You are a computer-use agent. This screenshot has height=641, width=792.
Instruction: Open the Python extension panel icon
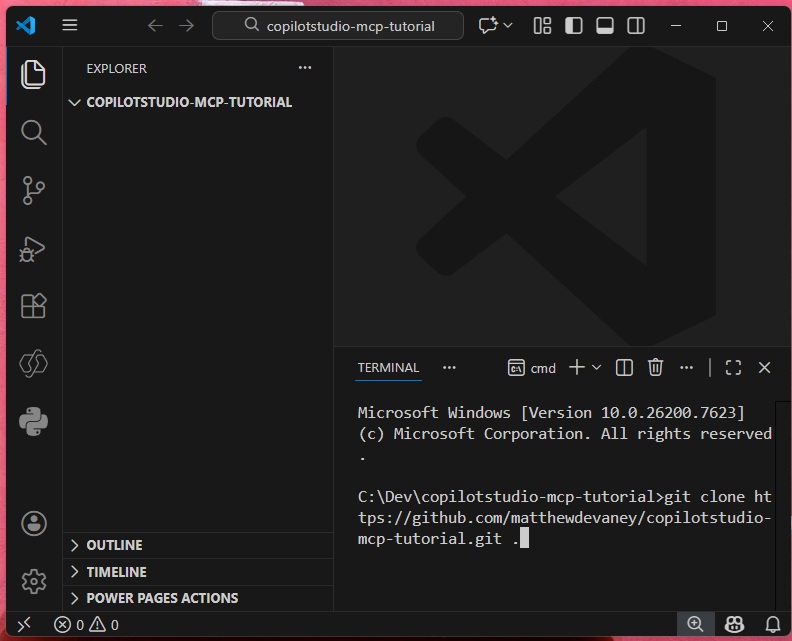click(34, 422)
